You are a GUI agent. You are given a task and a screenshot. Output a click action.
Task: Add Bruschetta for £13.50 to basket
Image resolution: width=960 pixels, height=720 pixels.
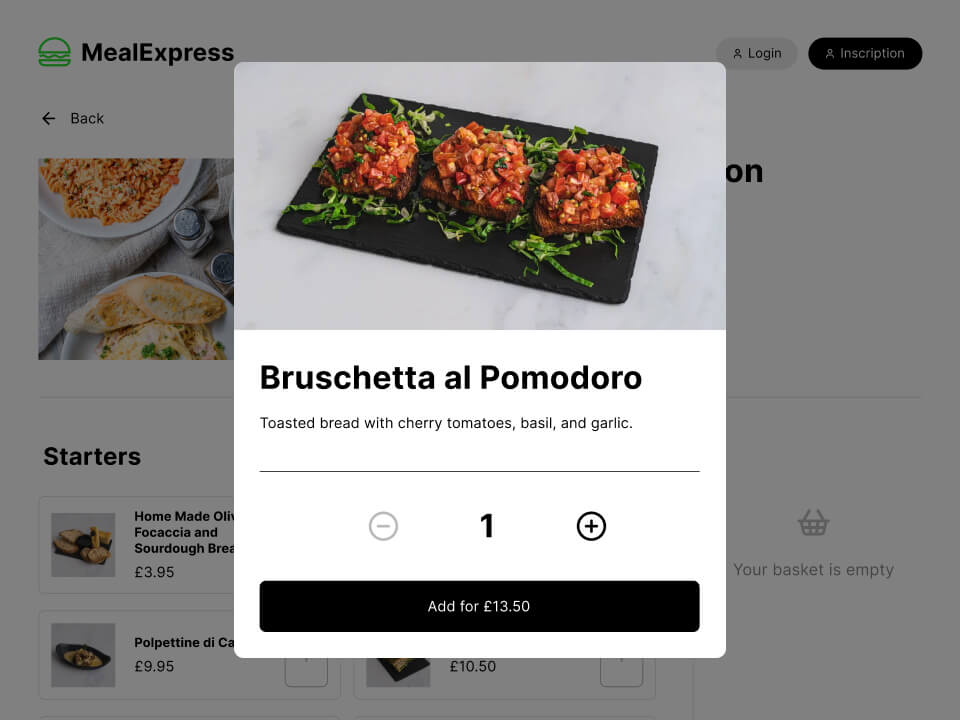click(x=479, y=606)
